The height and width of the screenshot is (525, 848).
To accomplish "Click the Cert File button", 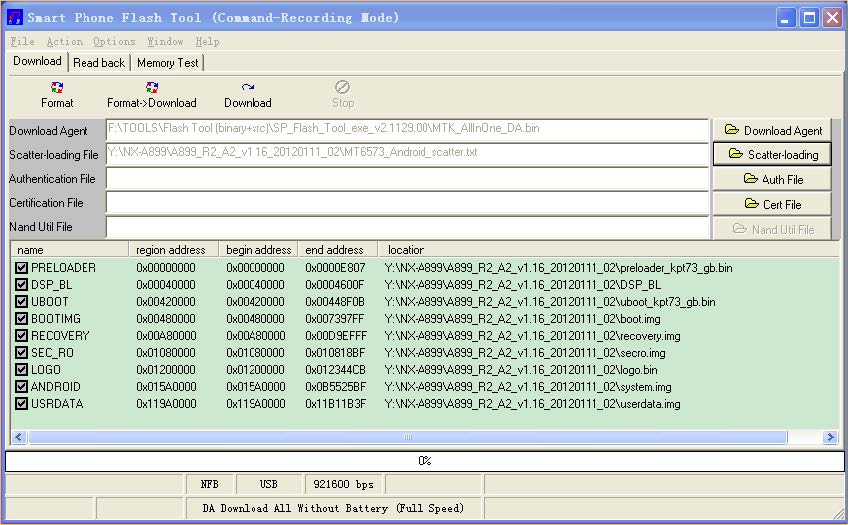I will tap(772, 204).
